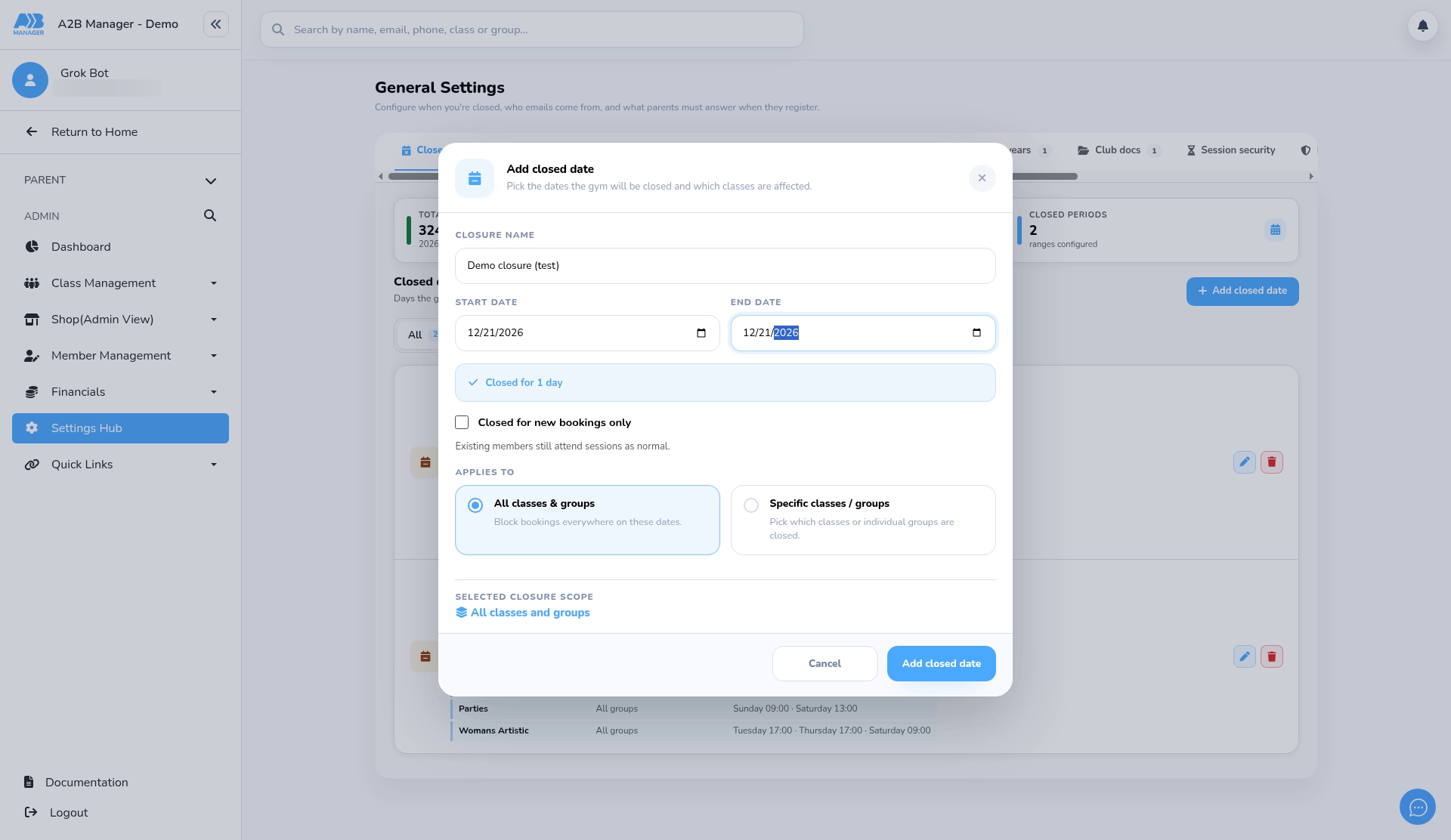1451x840 pixels.
Task: Open Documentation link
Action: (76, 783)
